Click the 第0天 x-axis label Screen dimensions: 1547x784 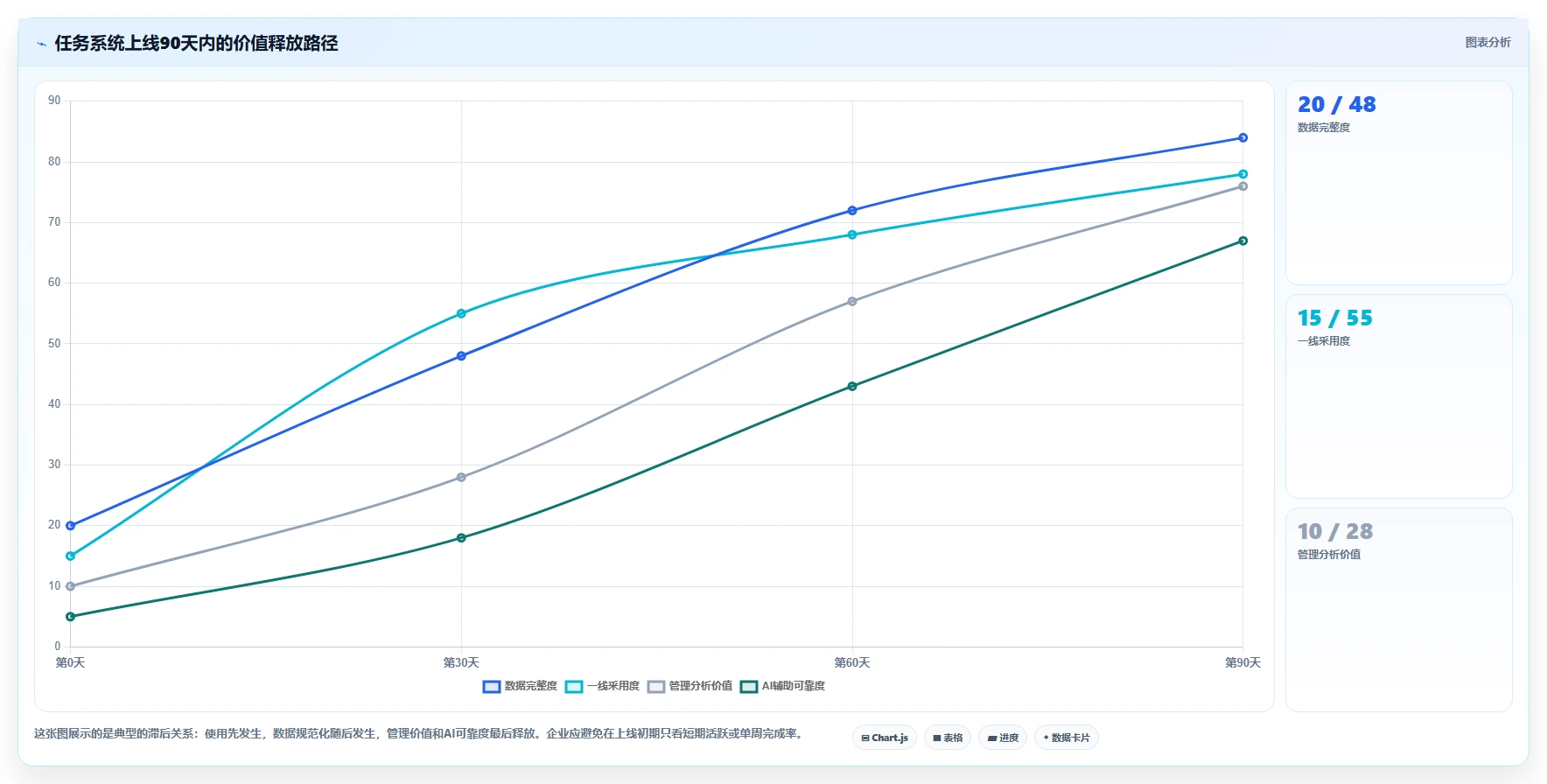(x=71, y=662)
